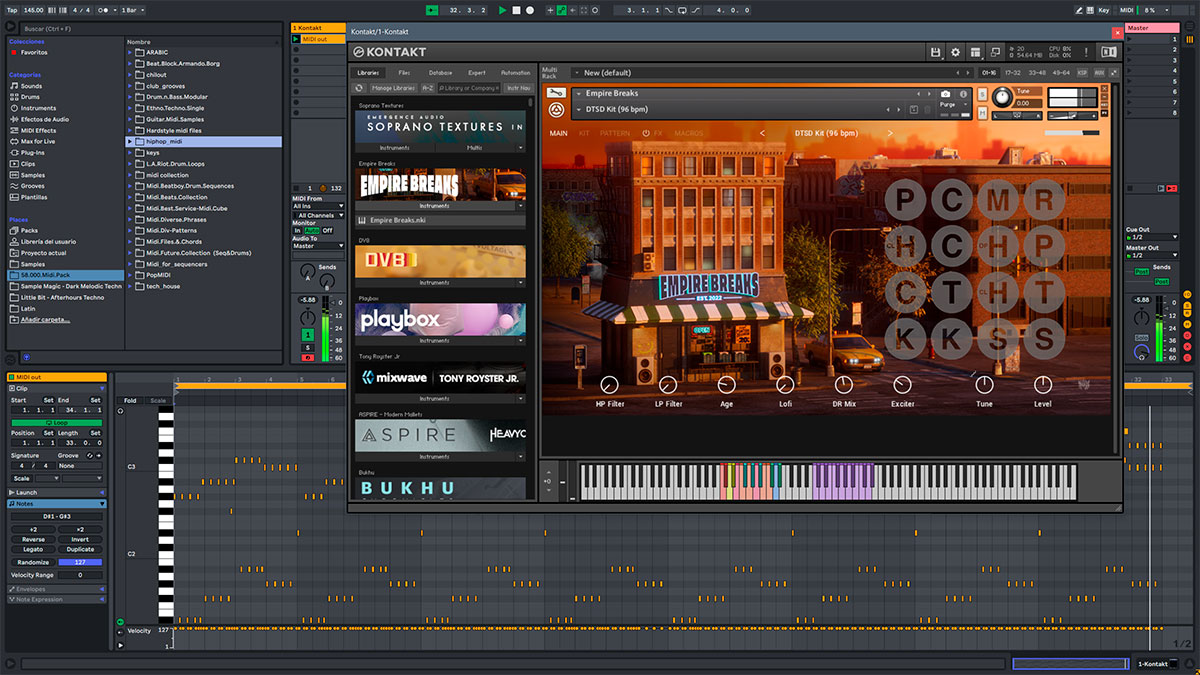Open the Purge dropdown menu

[x=951, y=105]
